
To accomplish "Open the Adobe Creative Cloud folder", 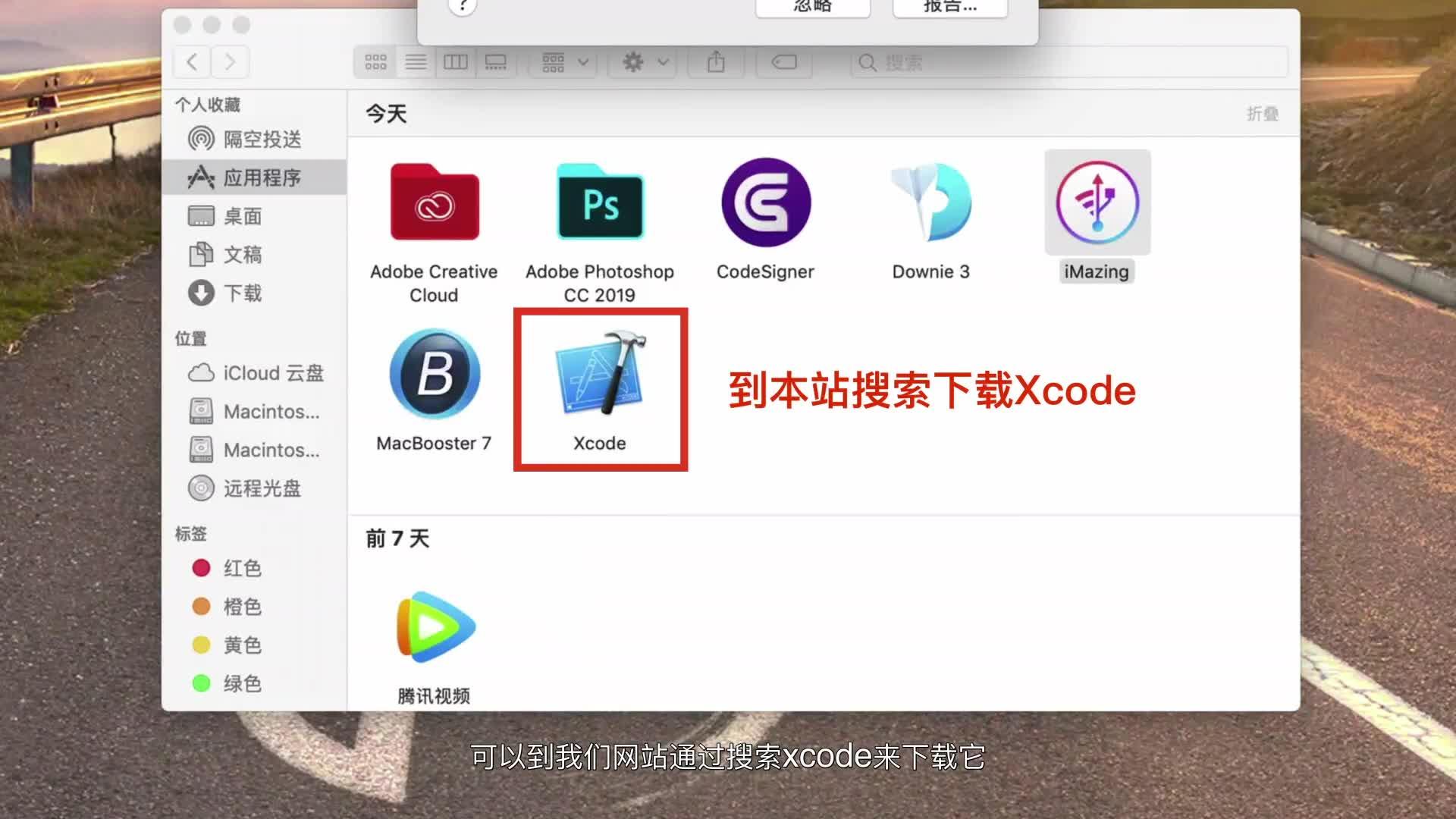I will click(435, 202).
